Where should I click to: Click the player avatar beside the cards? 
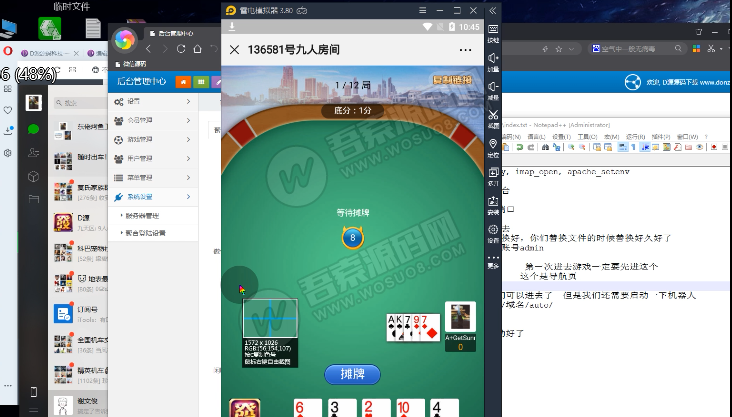tap(460, 317)
